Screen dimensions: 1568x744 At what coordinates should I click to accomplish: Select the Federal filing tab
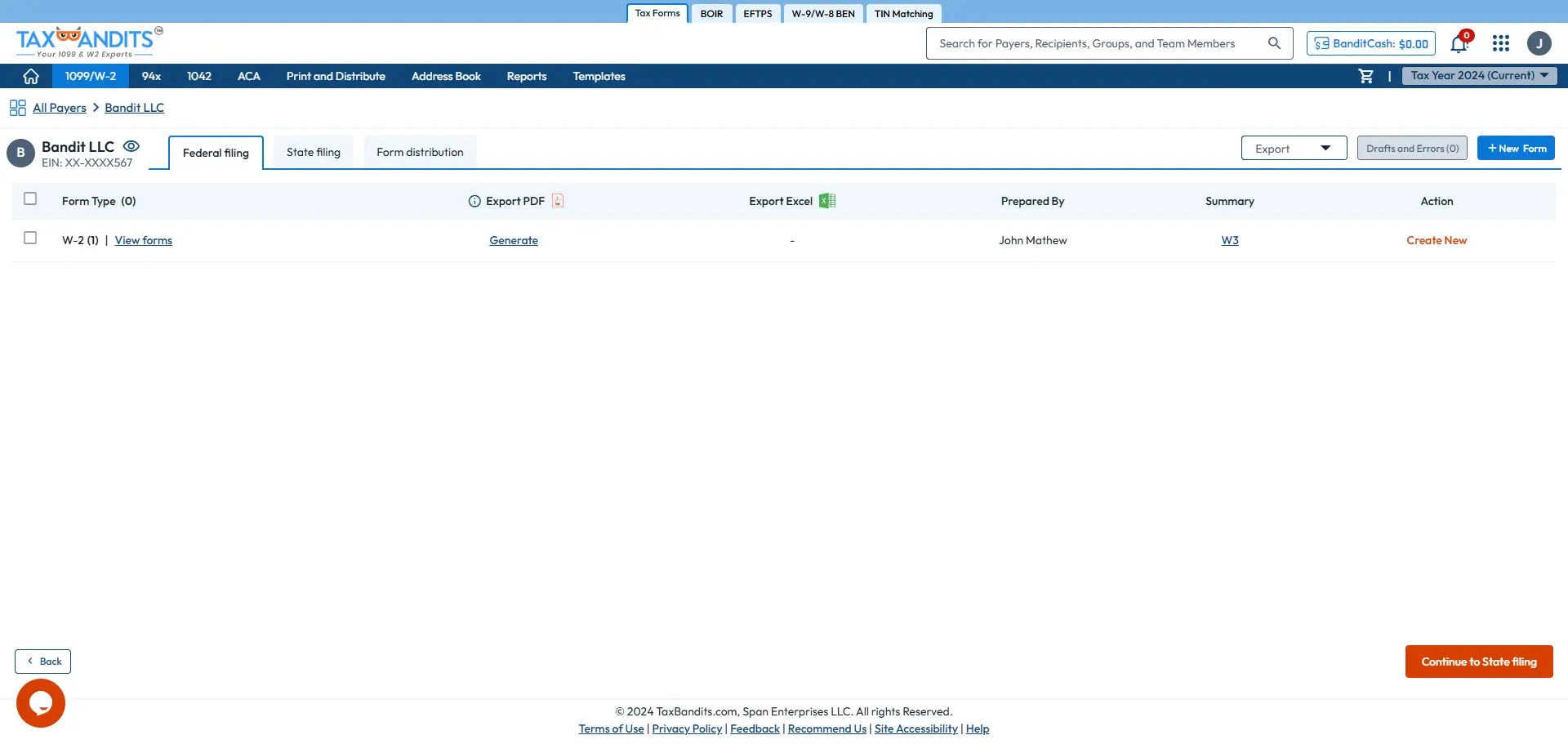(216, 153)
